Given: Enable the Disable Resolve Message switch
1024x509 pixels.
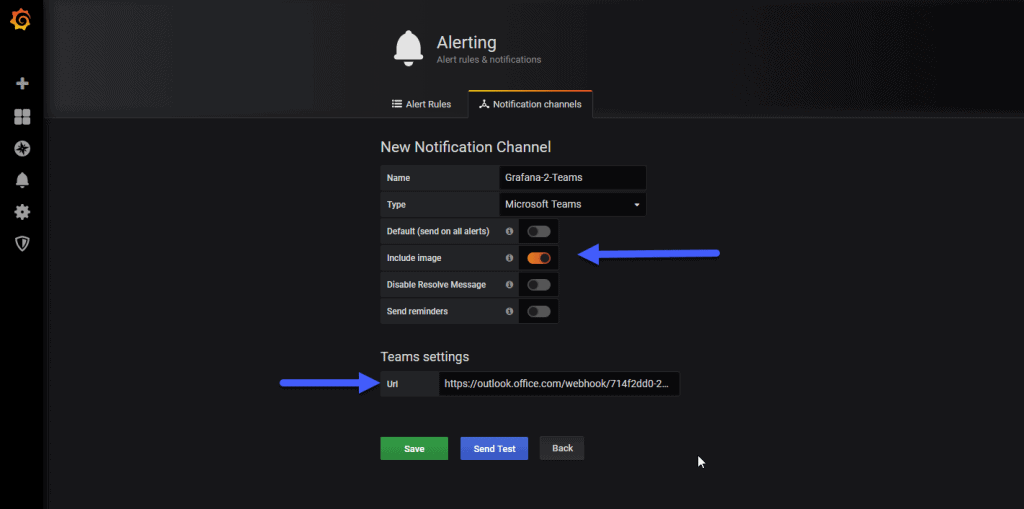Looking at the screenshot, I should coord(539,285).
